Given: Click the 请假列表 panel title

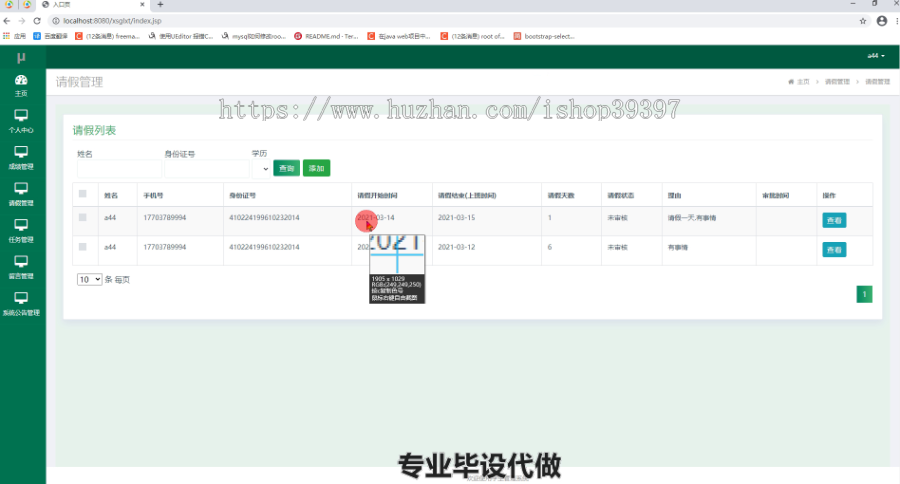Looking at the screenshot, I should coord(94,130).
